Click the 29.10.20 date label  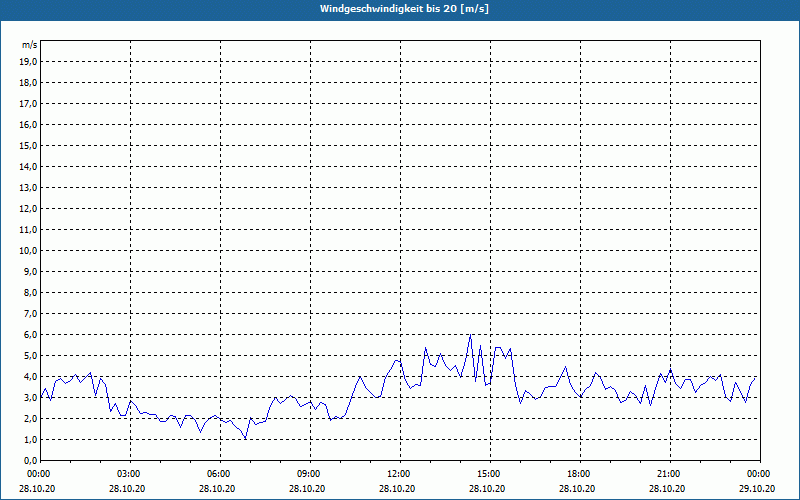click(757, 488)
